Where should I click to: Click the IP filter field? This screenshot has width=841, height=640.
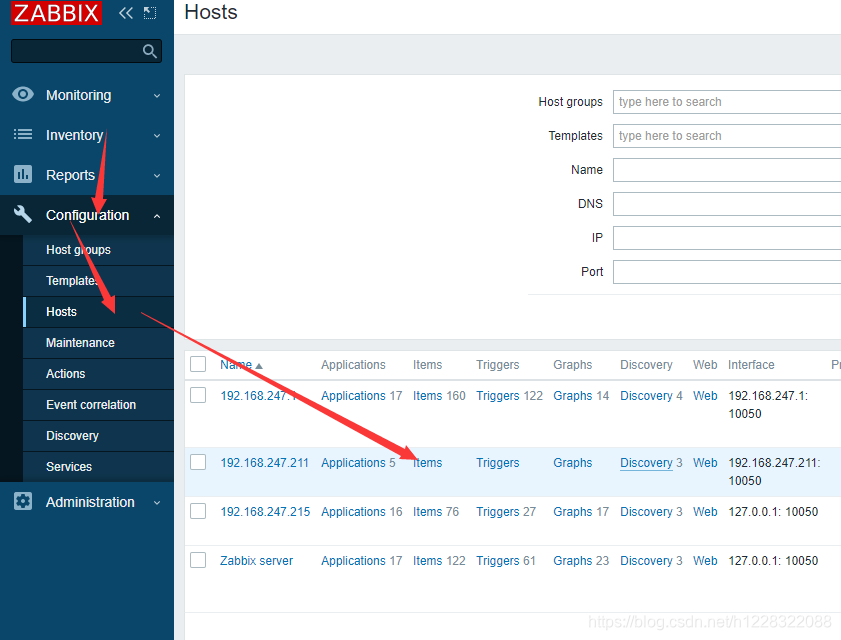(x=727, y=238)
